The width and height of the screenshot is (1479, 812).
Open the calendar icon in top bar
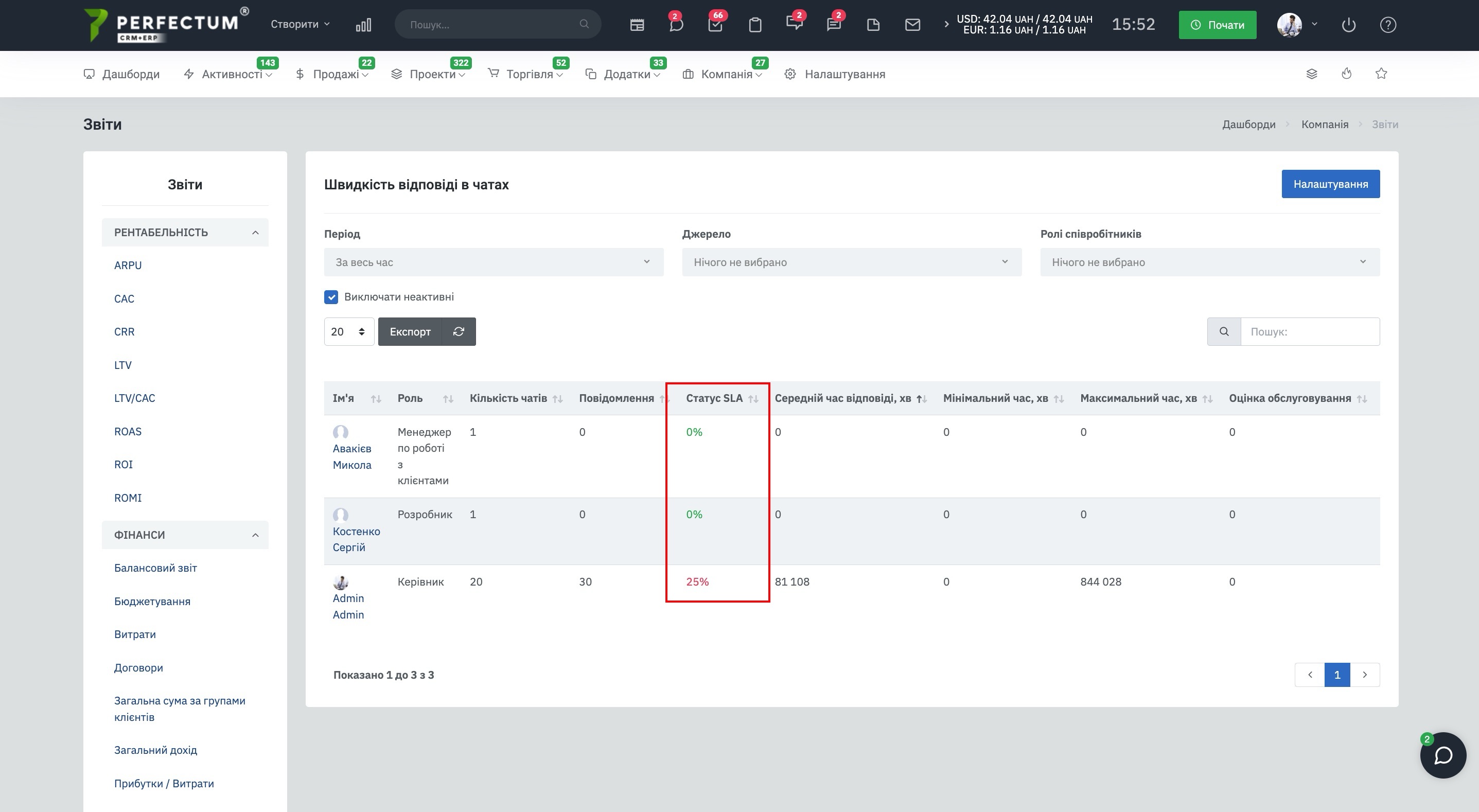click(637, 25)
